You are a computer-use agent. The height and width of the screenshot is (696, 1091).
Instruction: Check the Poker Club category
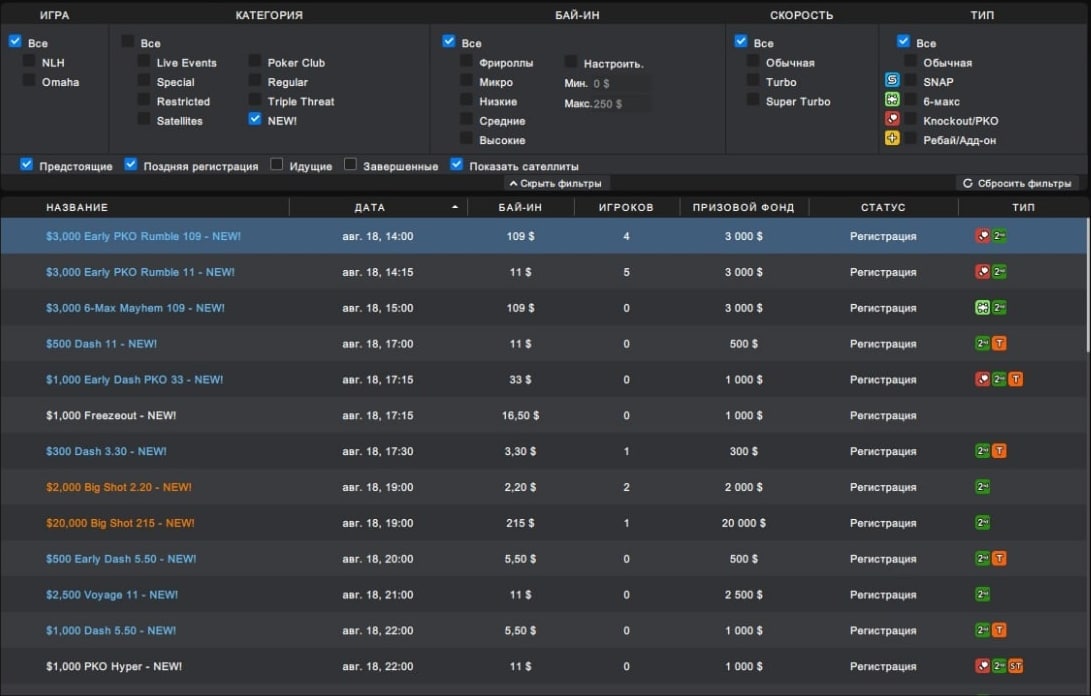(x=255, y=61)
